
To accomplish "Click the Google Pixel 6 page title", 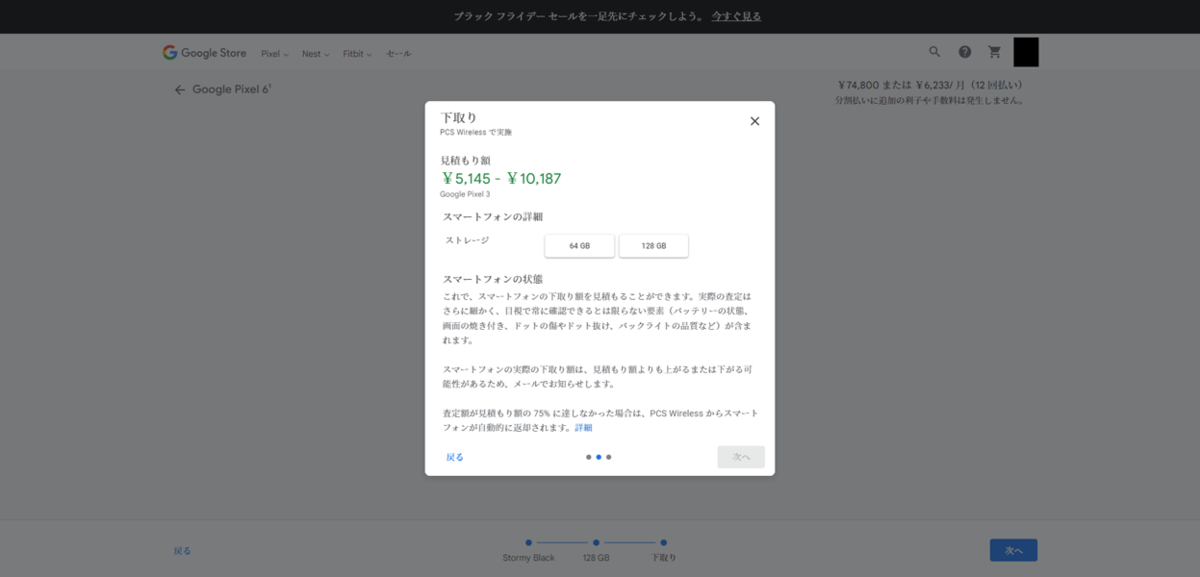I will (231, 90).
